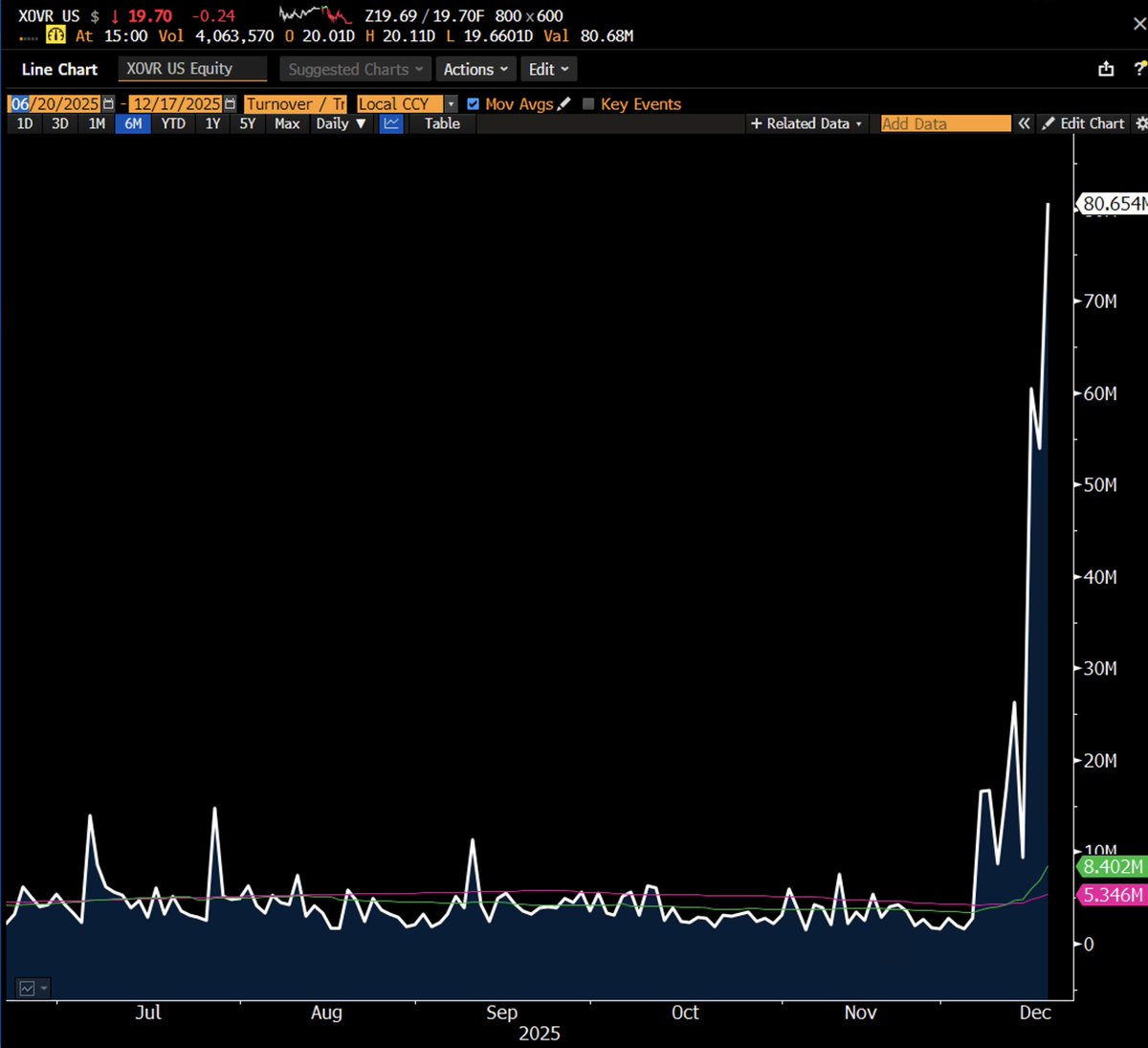Screen dimensions: 1148x1048
Task: Enable the Key Events checkbox
Action: pyautogui.click(x=588, y=104)
